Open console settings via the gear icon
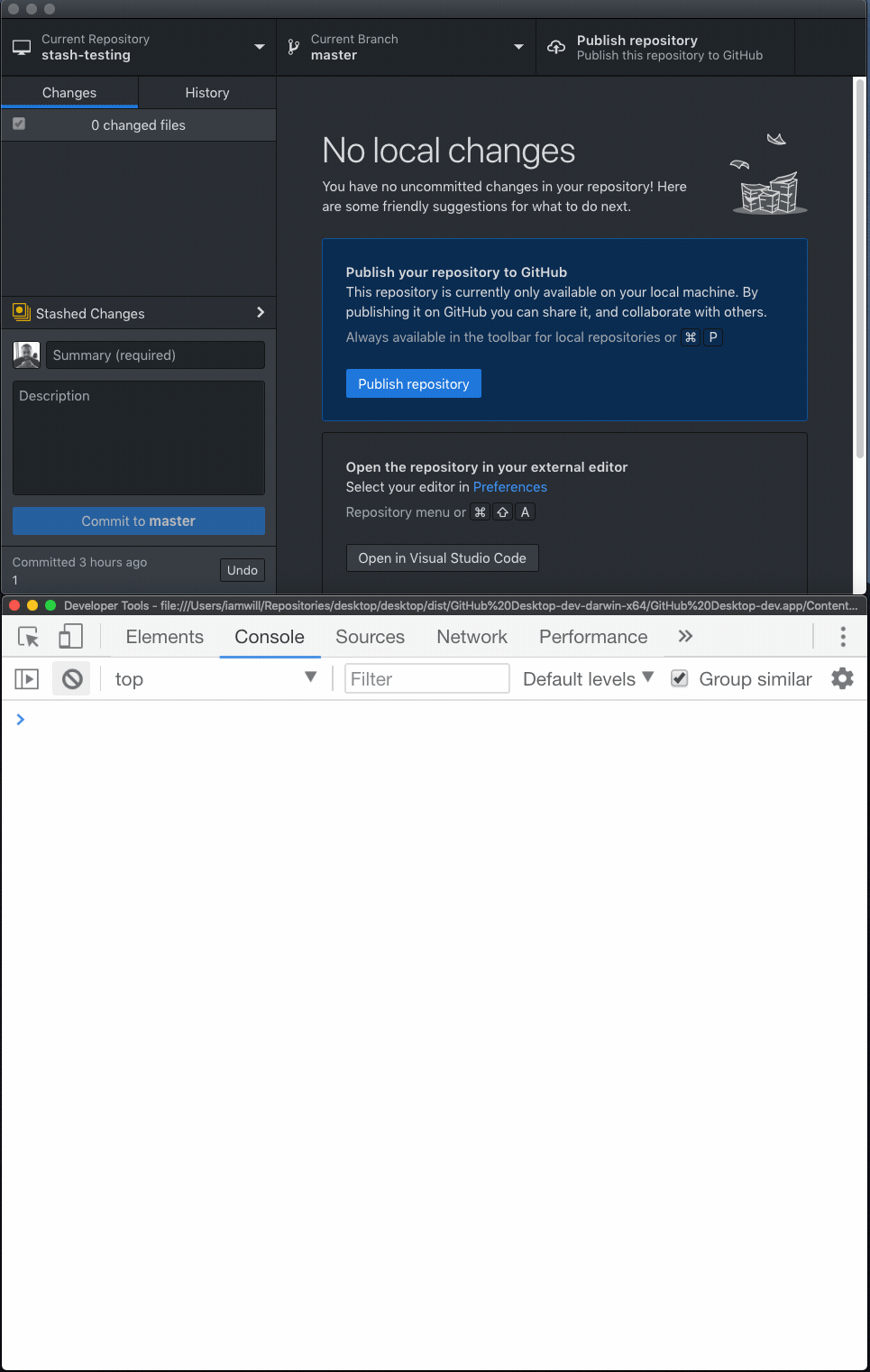Screen dimensions: 870x1372 click(842, 678)
